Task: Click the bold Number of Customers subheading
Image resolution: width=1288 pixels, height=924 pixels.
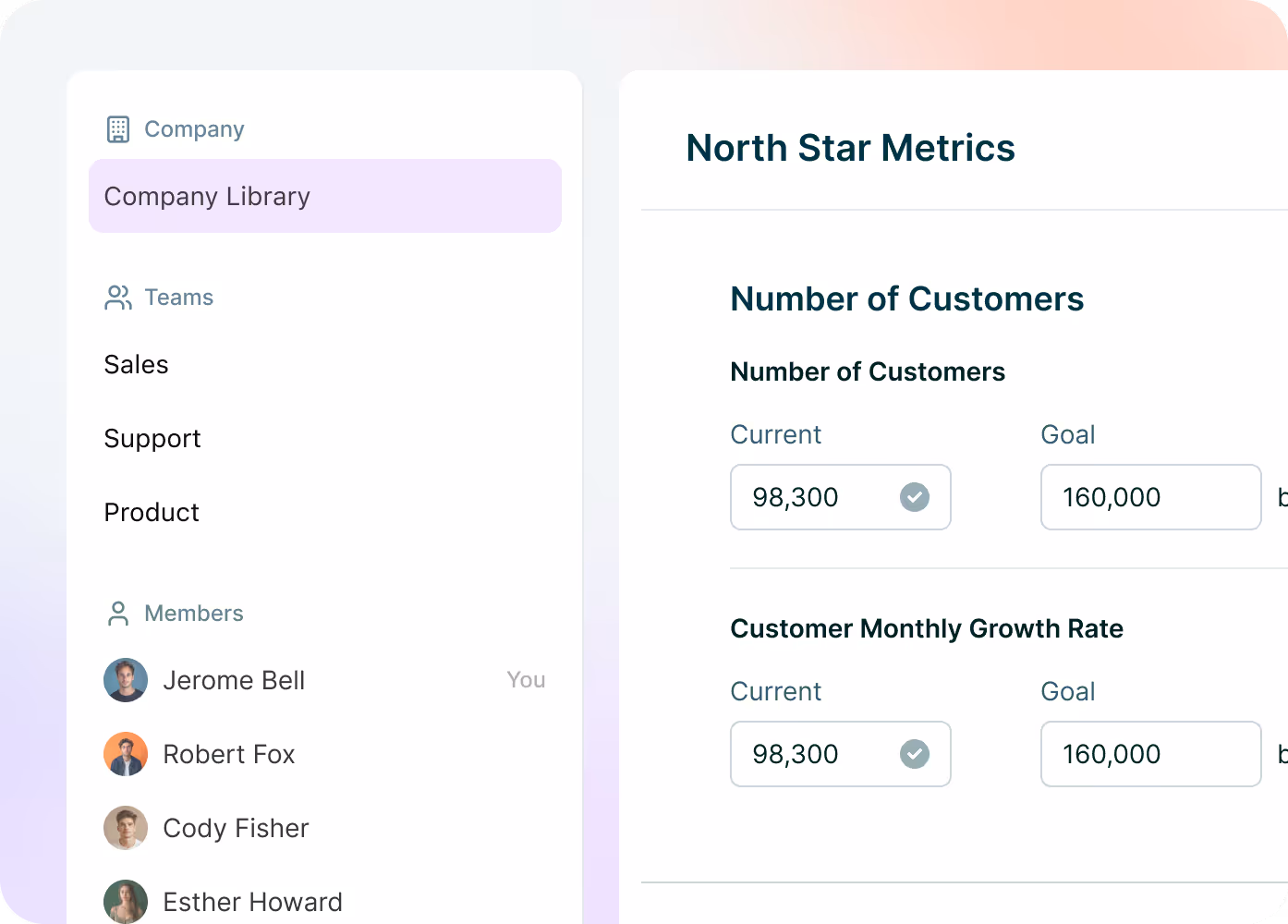Action: pyautogui.click(x=868, y=371)
